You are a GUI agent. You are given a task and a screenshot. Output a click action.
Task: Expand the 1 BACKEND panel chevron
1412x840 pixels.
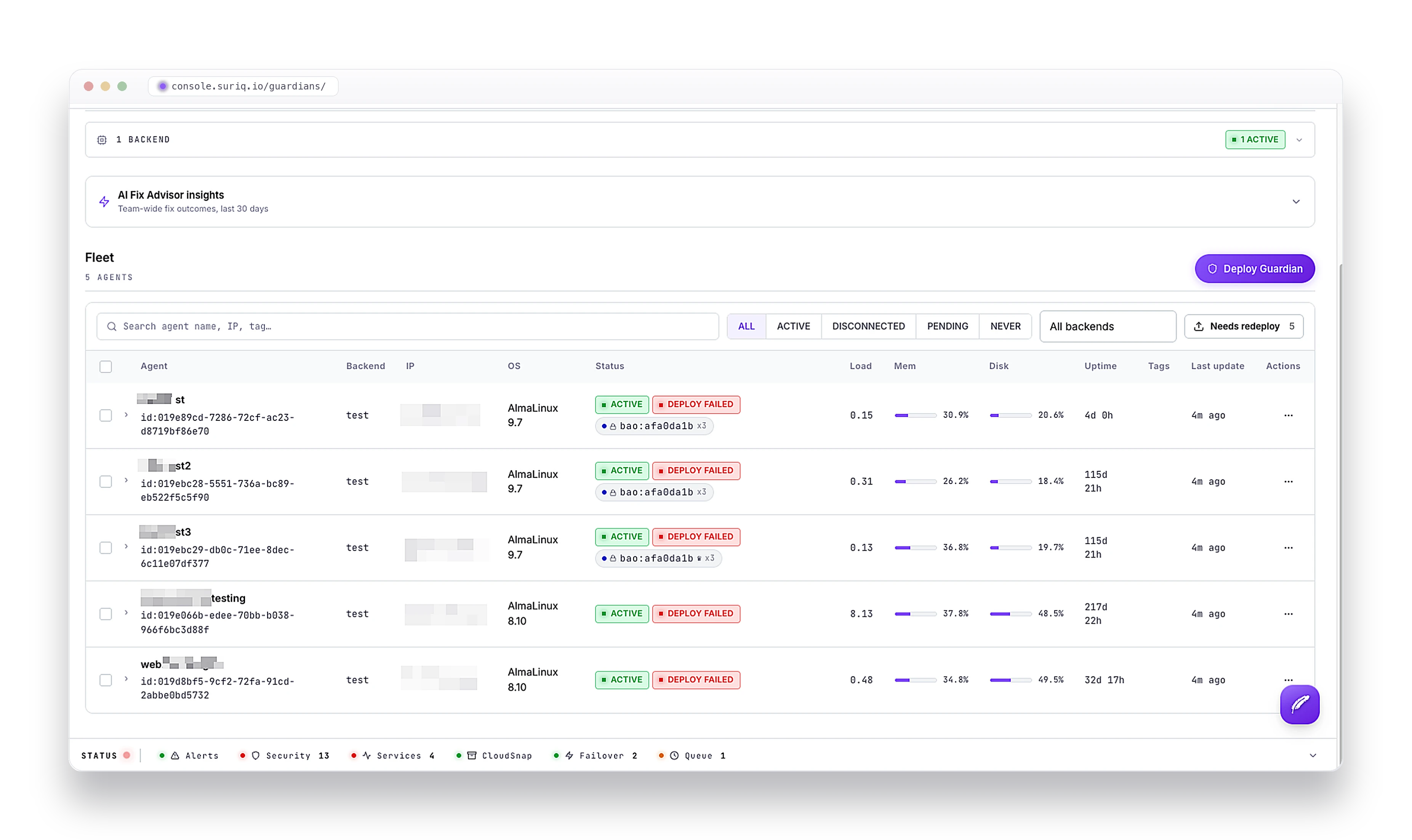pos(1299,140)
